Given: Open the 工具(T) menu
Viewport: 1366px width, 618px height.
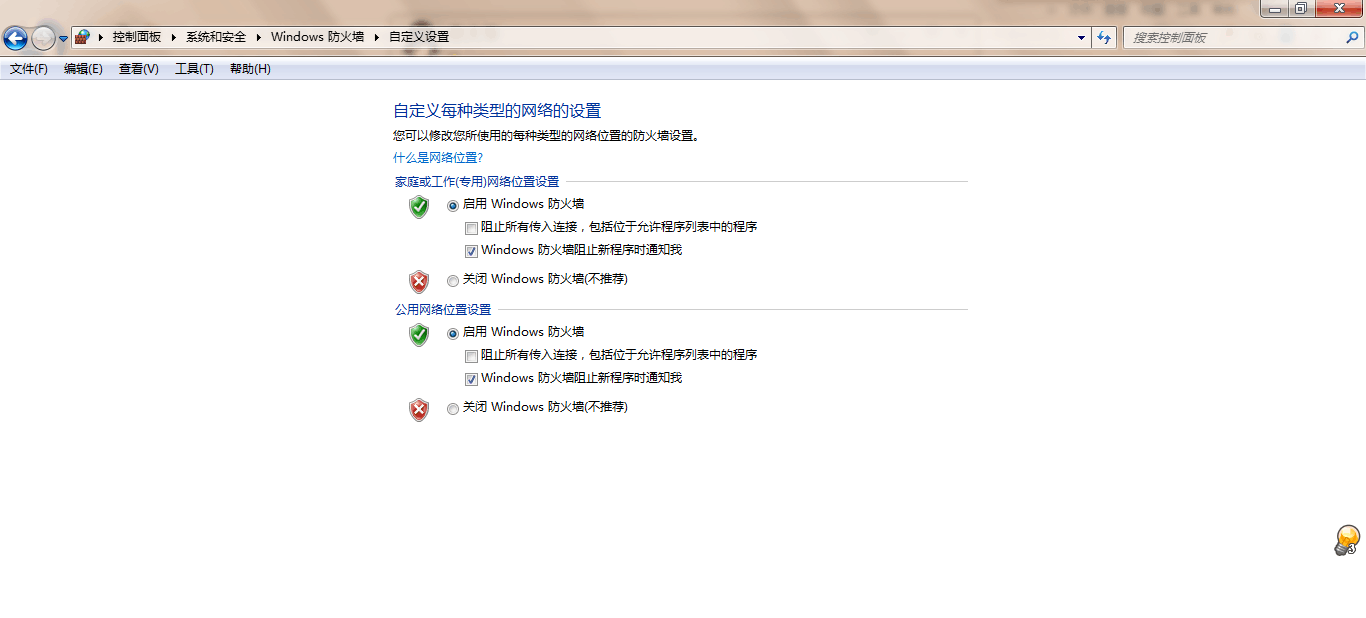Looking at the screenshot, I should click(x=194, y=69).
